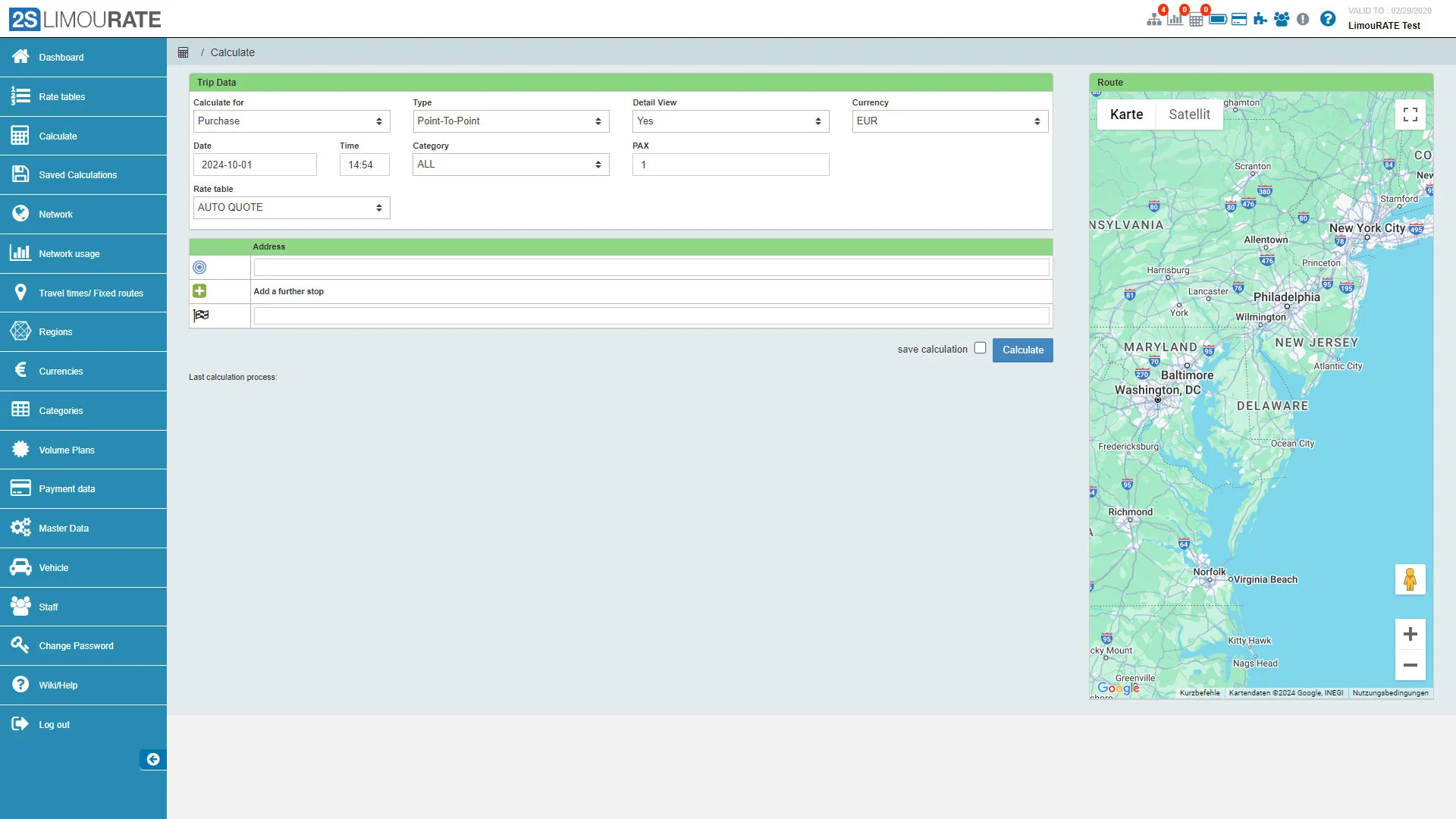Switch the map to Satellit view
Screen dimensions: 1456x819
[x=1188, y=115]
